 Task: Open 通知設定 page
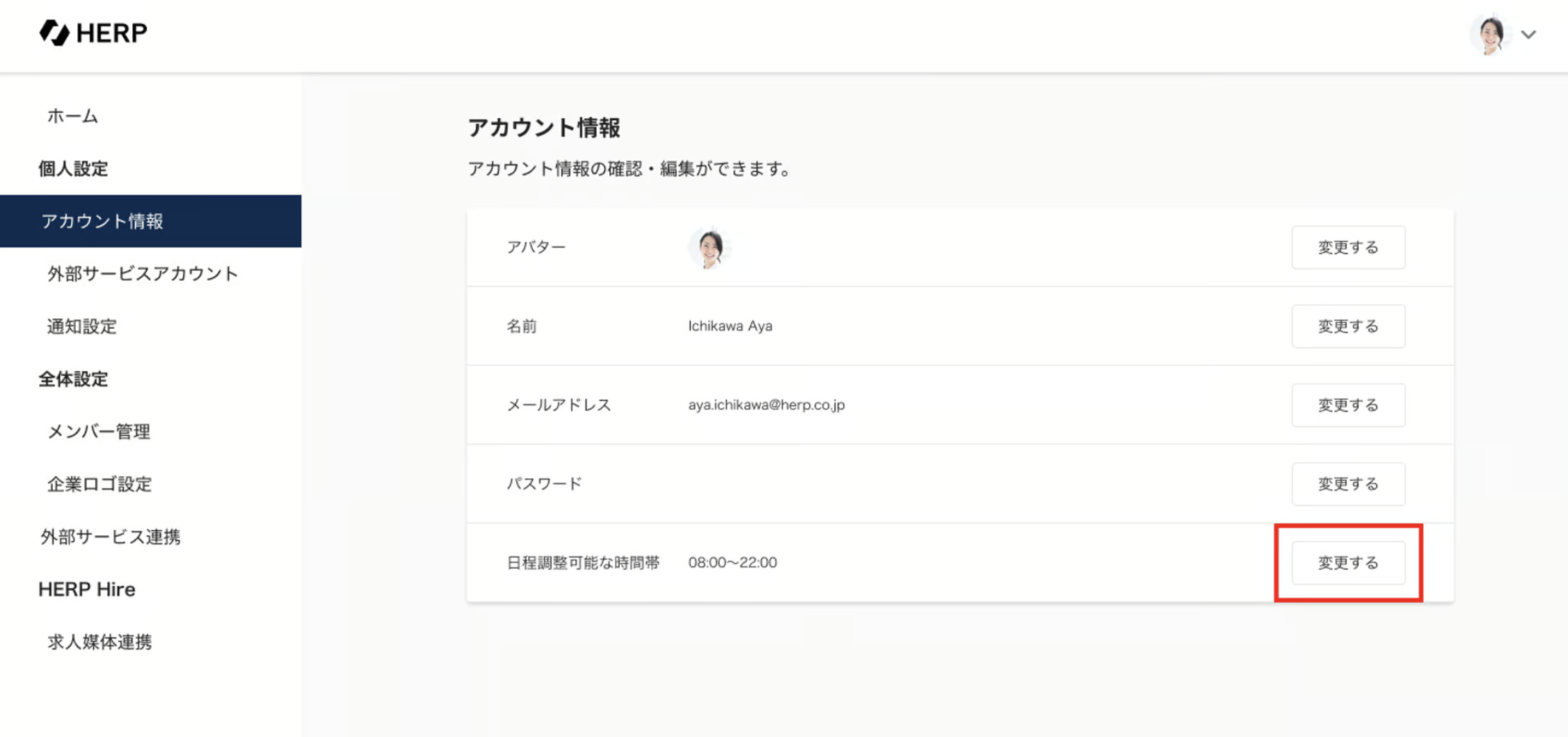82,326
